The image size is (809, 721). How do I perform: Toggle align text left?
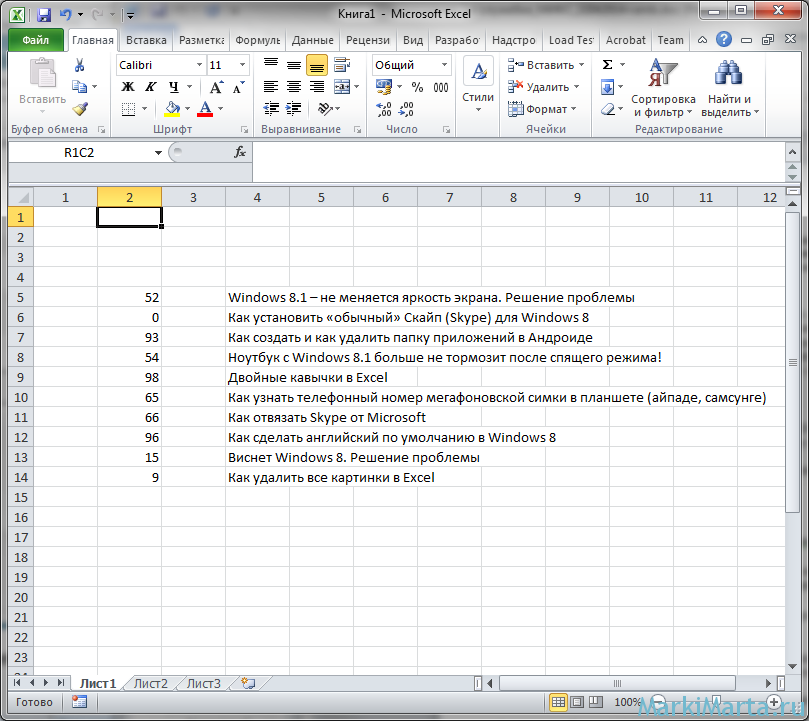[x=271, y=87]
